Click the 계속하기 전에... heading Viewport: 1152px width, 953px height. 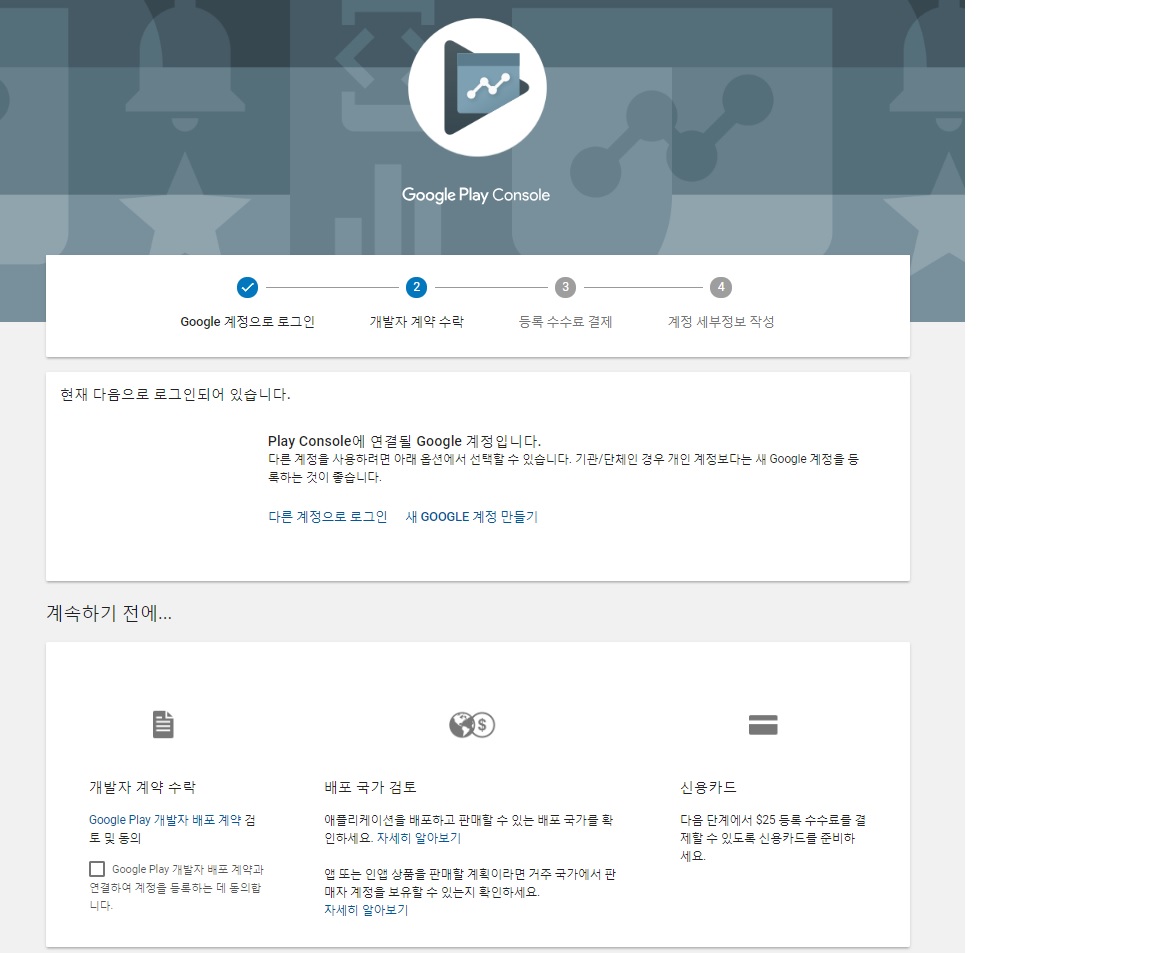tap(109, 613)
